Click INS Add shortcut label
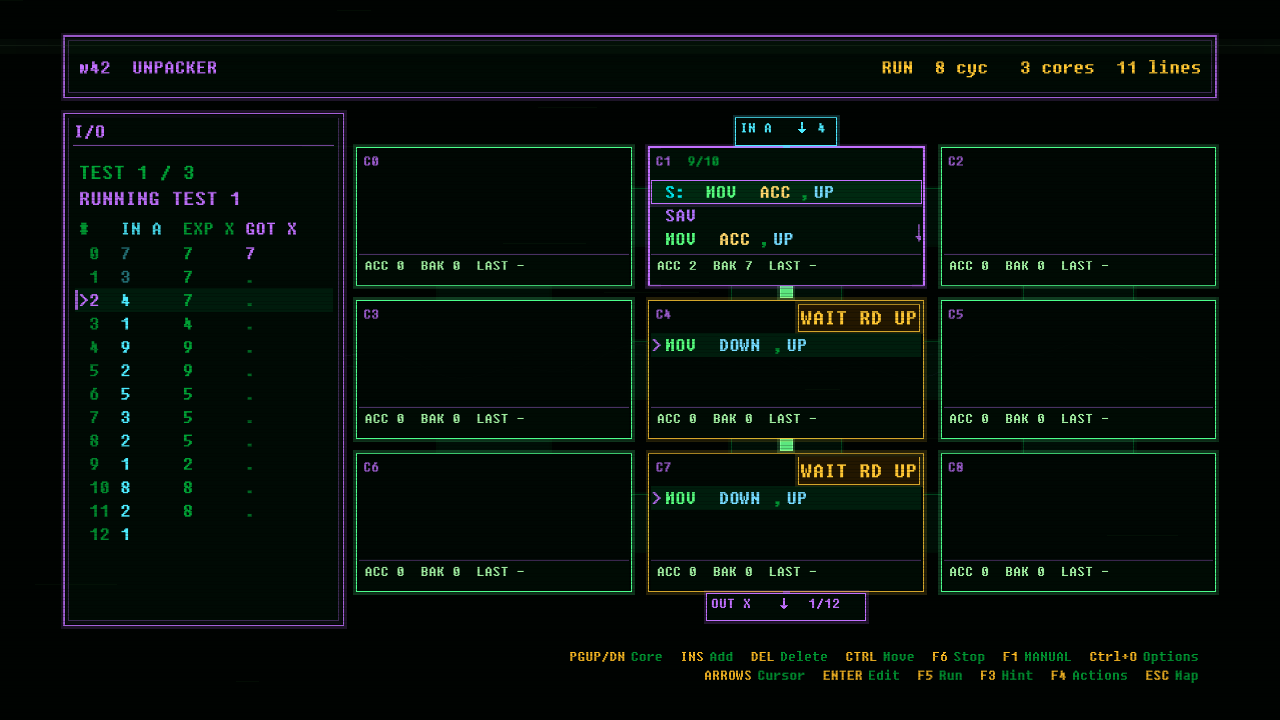Viewport: 1280px width, 720px height. 707,657
